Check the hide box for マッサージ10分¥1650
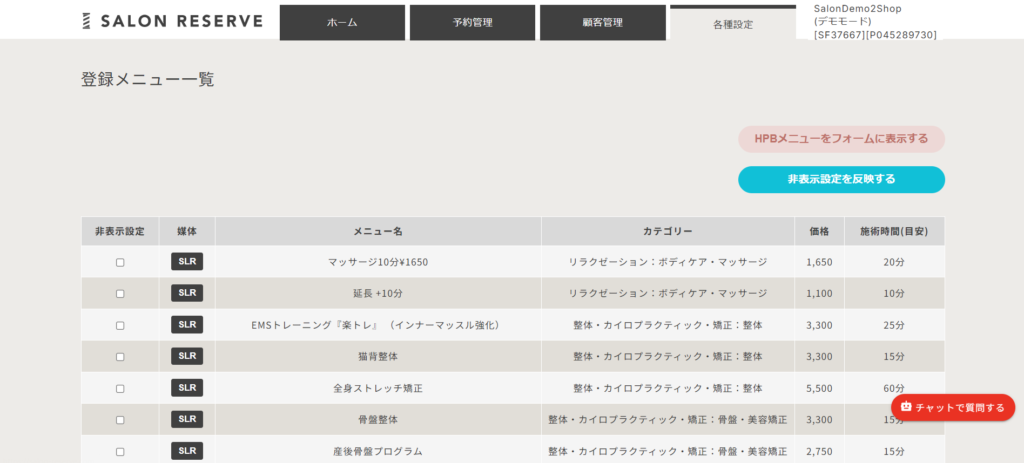Viewport: 1024px width, 463px height. [120, 263]
